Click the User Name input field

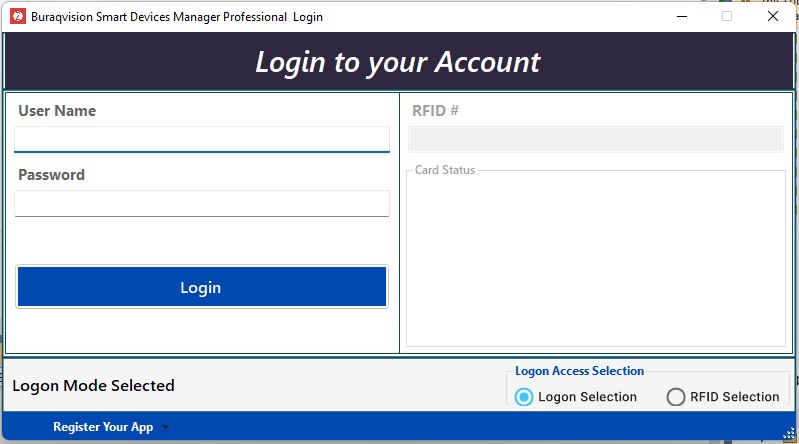(201, 138)
